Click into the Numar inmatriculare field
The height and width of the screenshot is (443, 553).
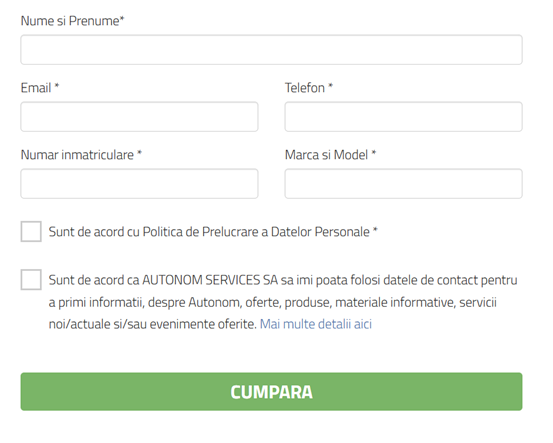[x=139, y=184]
